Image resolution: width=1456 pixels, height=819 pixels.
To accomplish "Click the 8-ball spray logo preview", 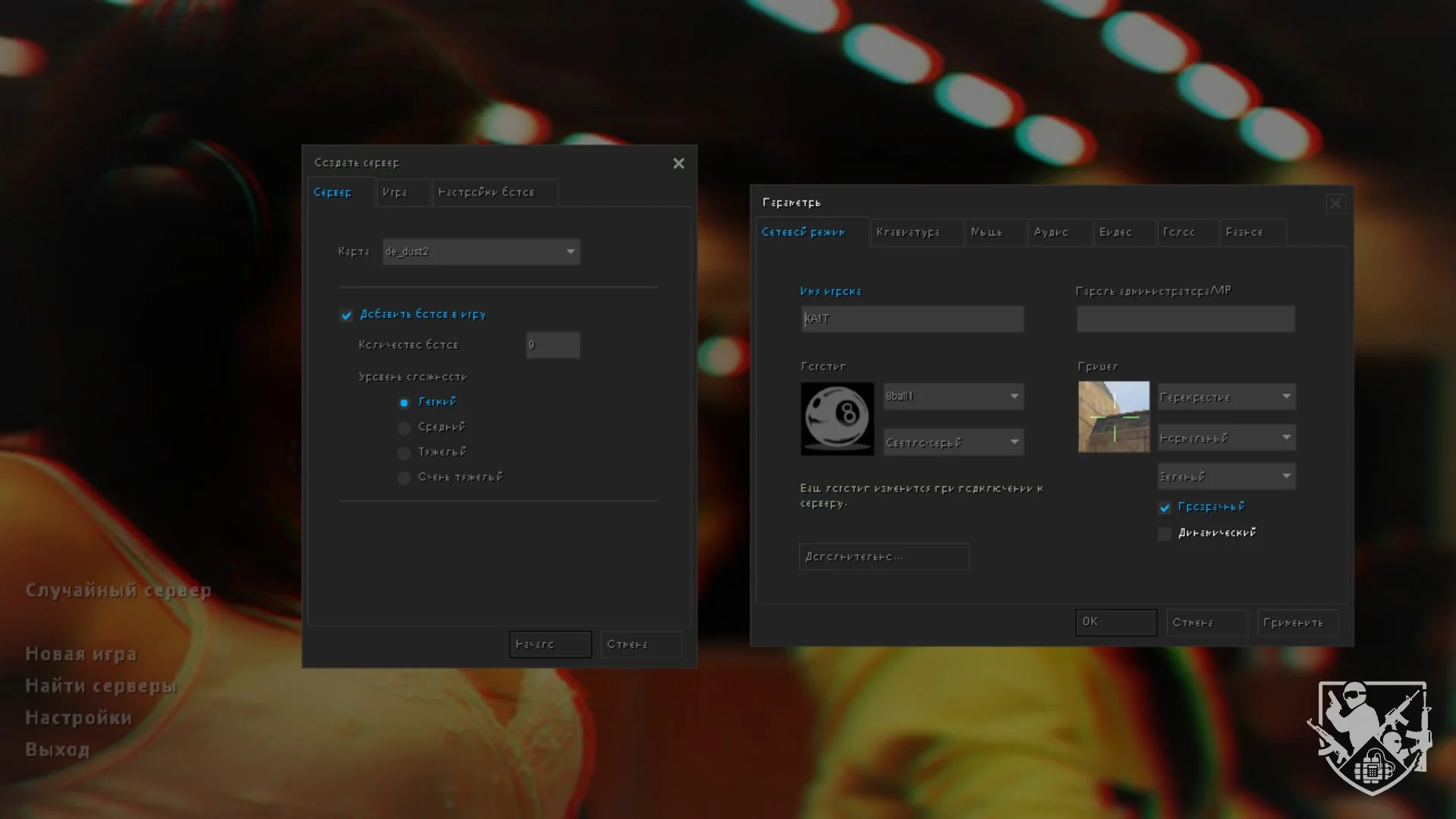I will click(x=837, y=418).
